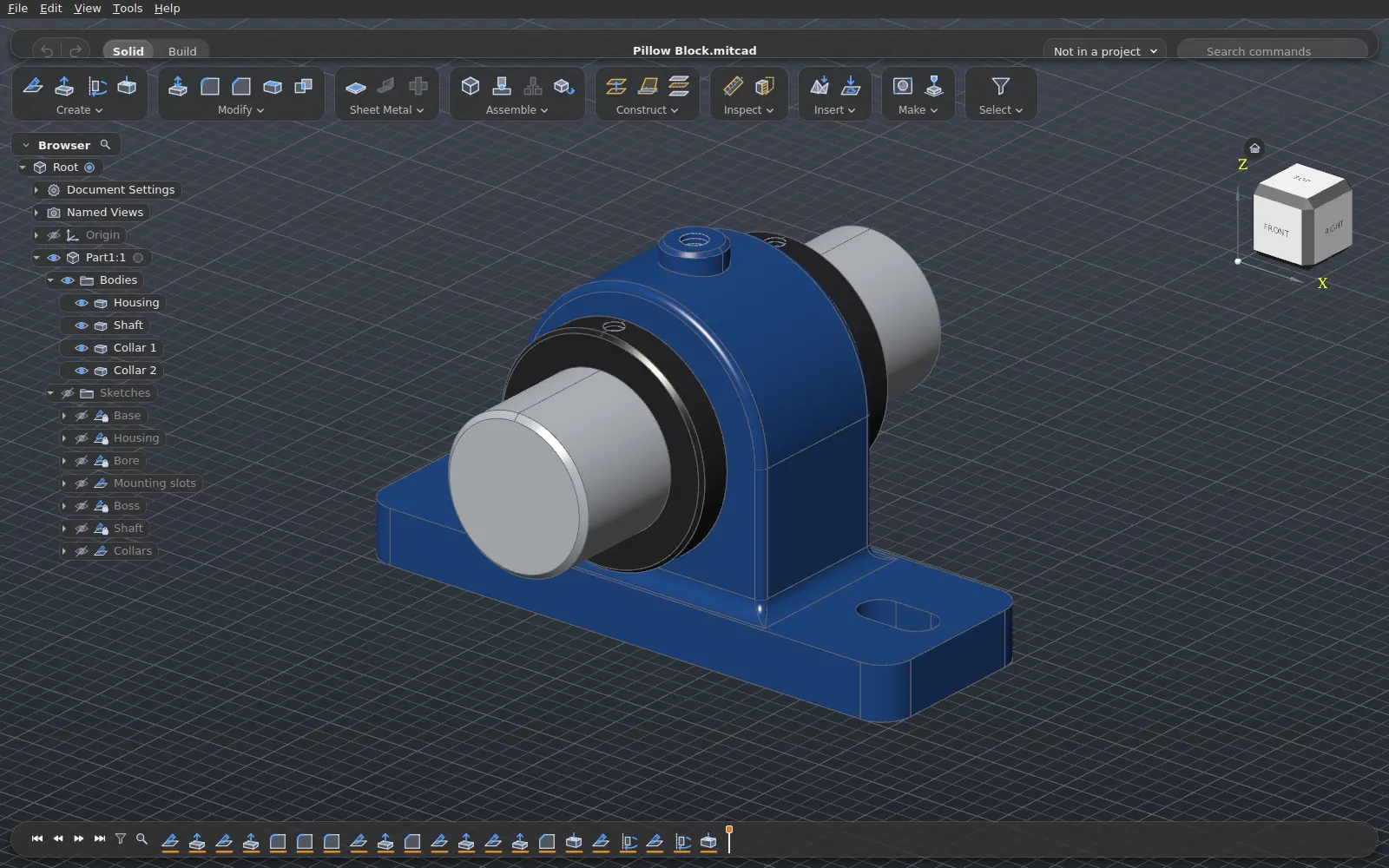Select the Joint icon in Assemble group

coord(502,86)
